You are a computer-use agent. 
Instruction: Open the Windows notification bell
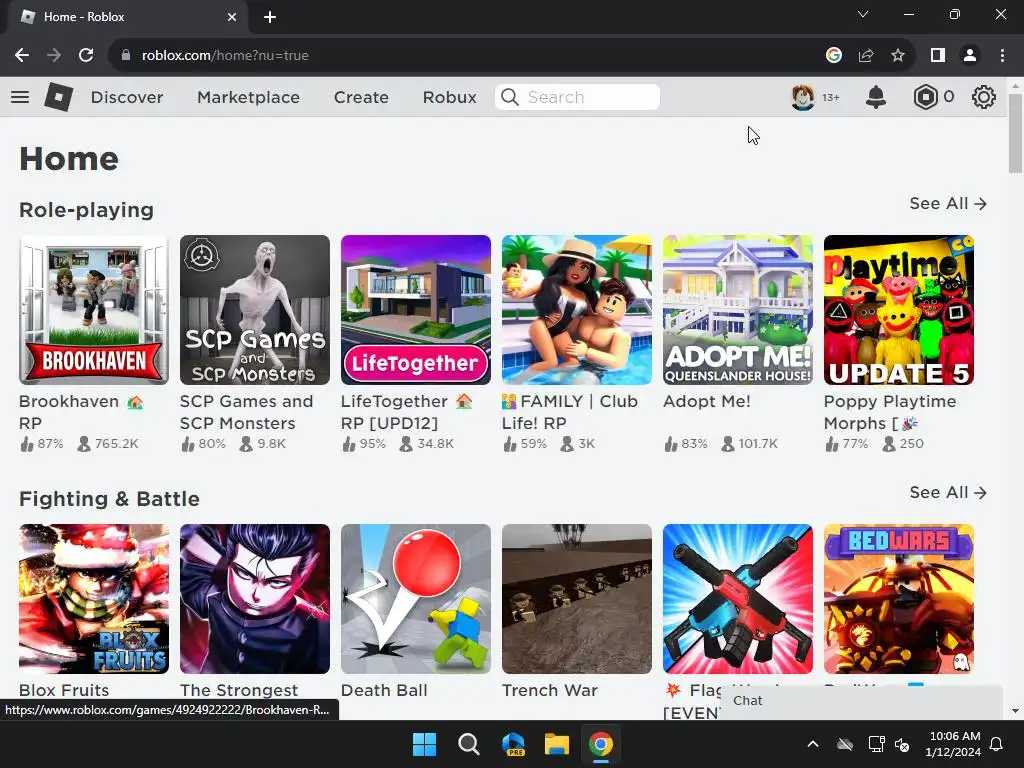[996, 744]
